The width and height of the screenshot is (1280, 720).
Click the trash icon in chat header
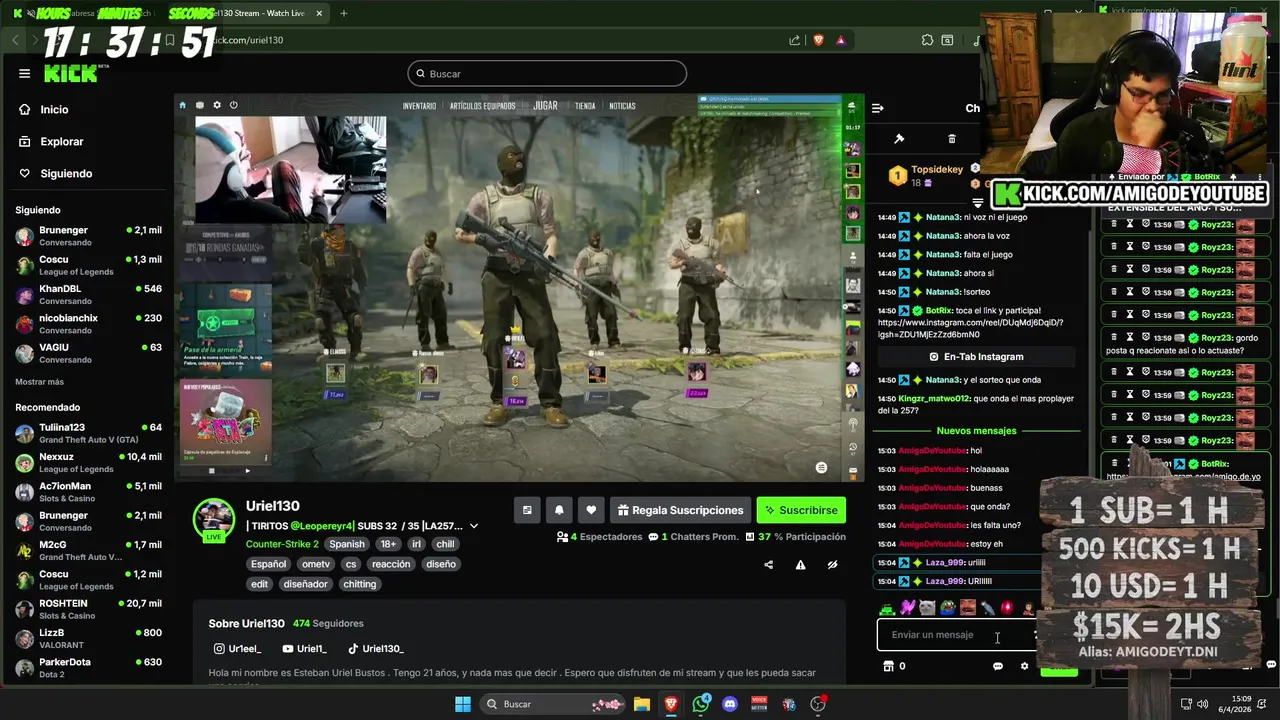952,139
